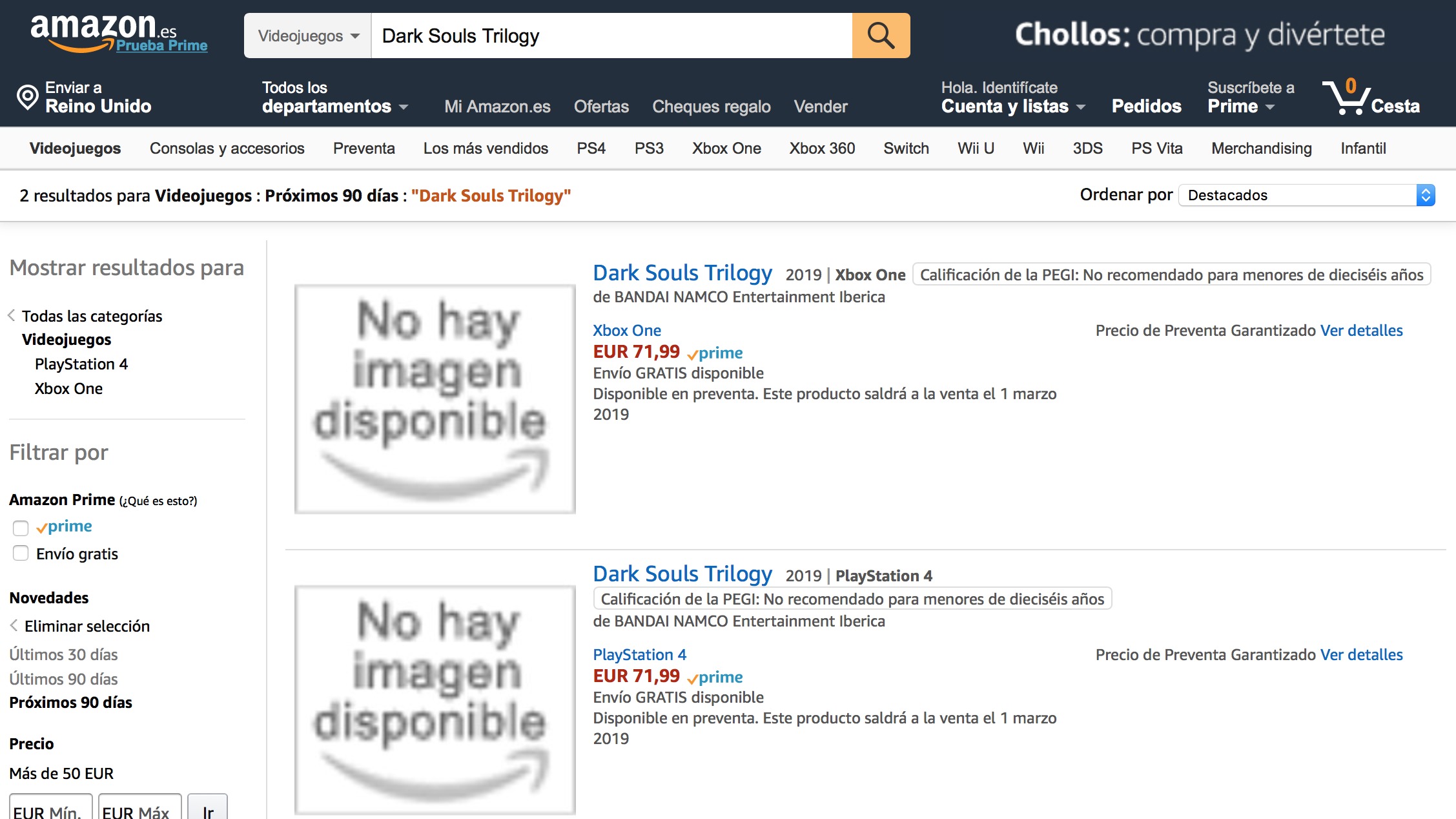This screenshot has width=1456, height=819.
Task: Click Ver detalles for the PlayStation 4 listing
Action: pyautogui.click(x=1361, y=655)
